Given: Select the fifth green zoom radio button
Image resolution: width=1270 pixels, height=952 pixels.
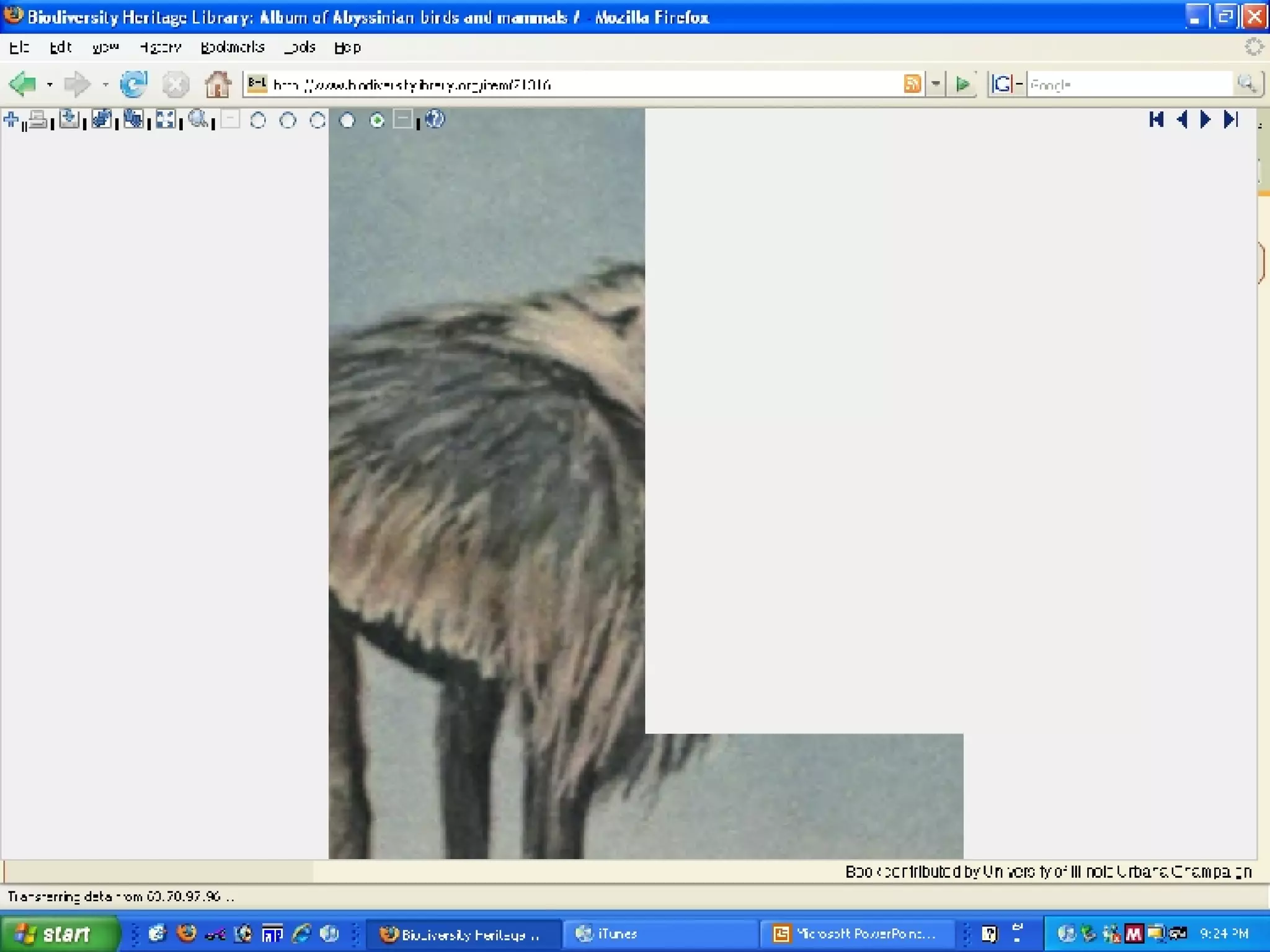Looking at the screenshot, I should (377, 120).
